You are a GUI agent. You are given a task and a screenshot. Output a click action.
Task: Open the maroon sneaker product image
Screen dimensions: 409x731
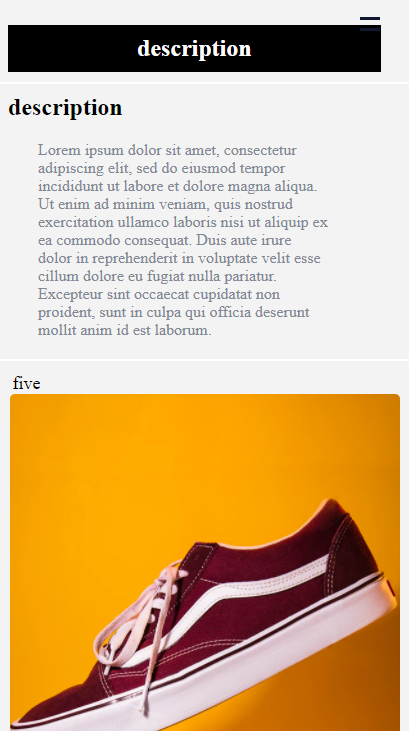pyautogui.click(x=205, y=562)
